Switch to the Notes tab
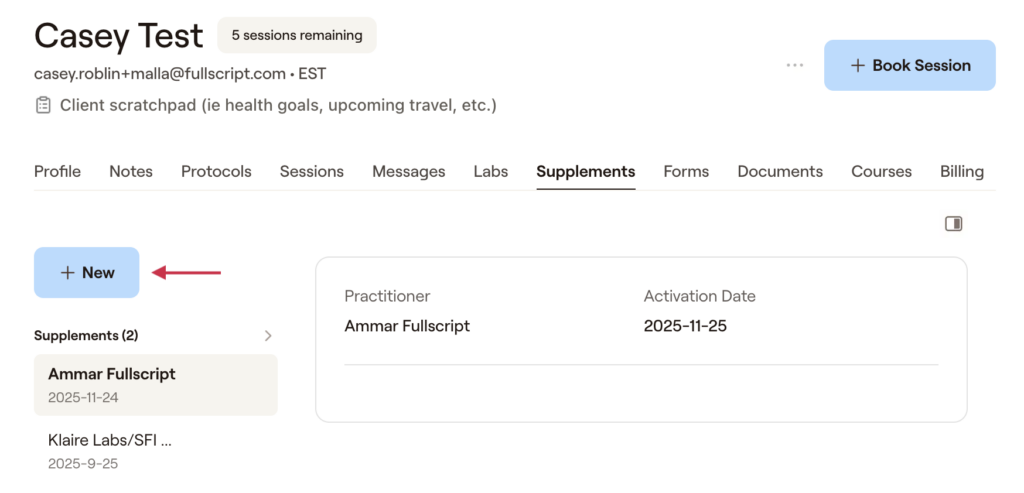The height and width of the screenshot is (493, 1024). pyautogui.click(x=131, y=171)
